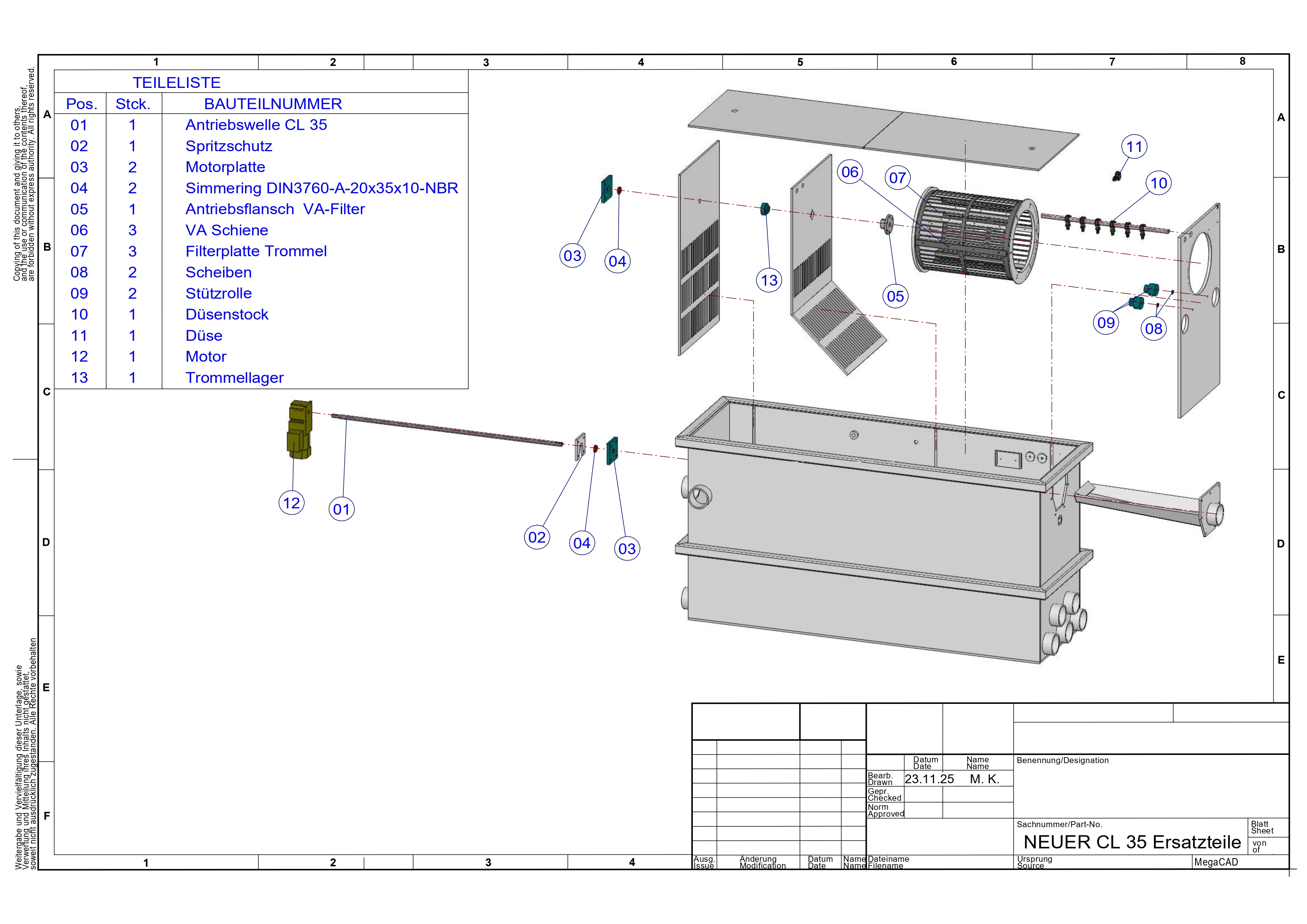1307x924 pixels.
Task: Select the BAUTEILNUMMER column heading
Action: (x=273, y=104)
